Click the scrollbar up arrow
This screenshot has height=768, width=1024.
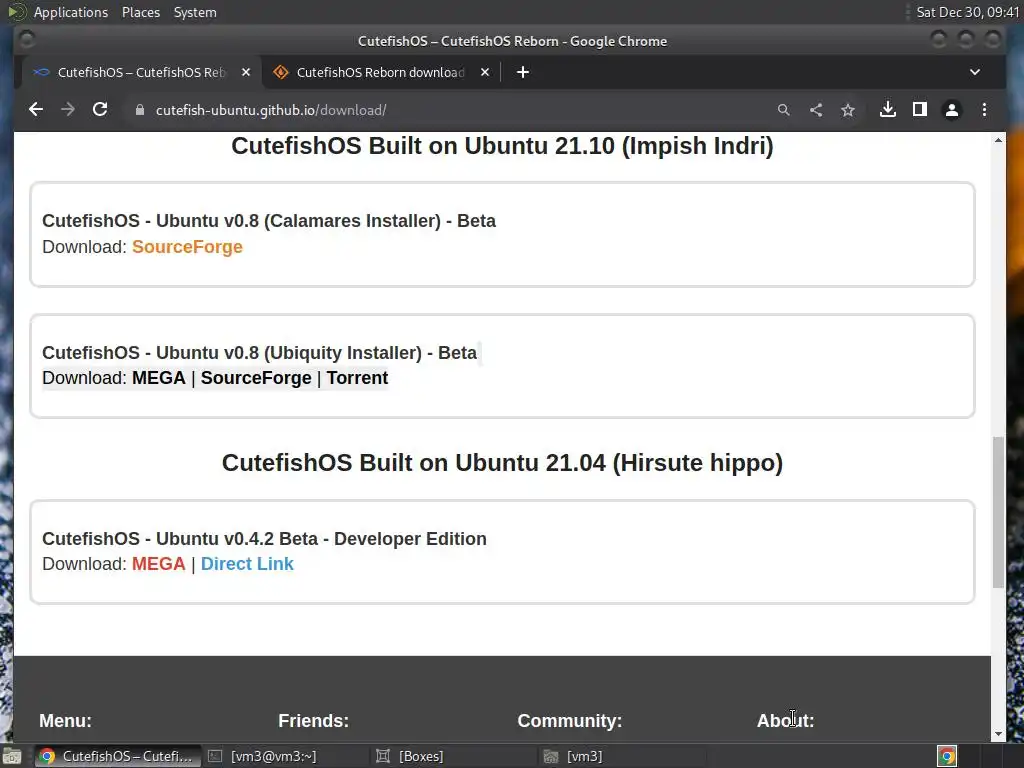click(x=998, y=140)
